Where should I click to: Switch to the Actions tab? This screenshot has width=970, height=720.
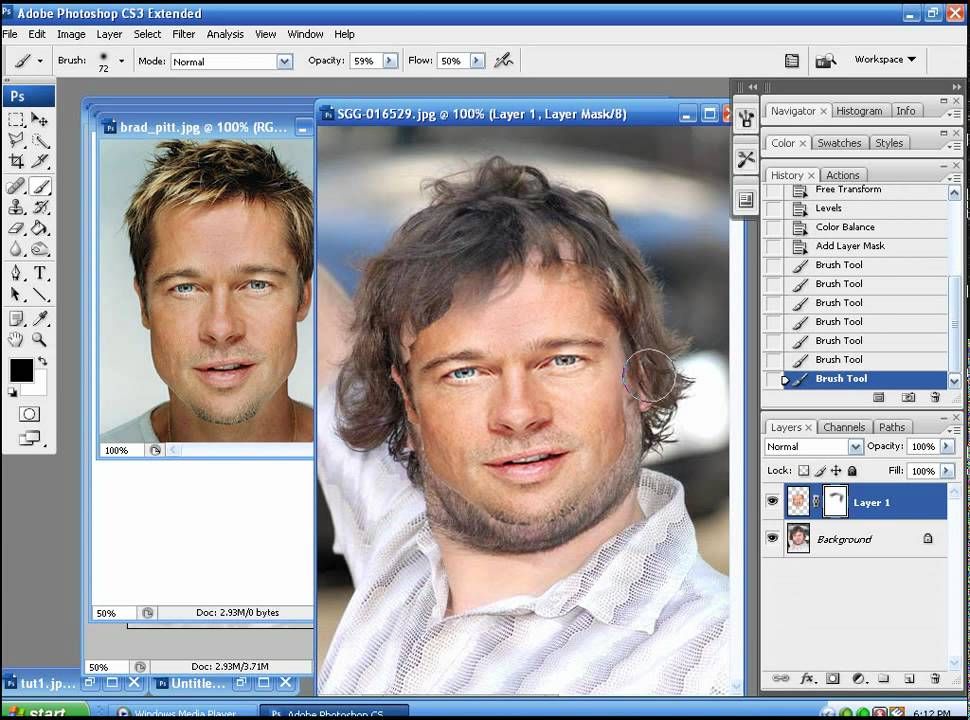(843, 175)
